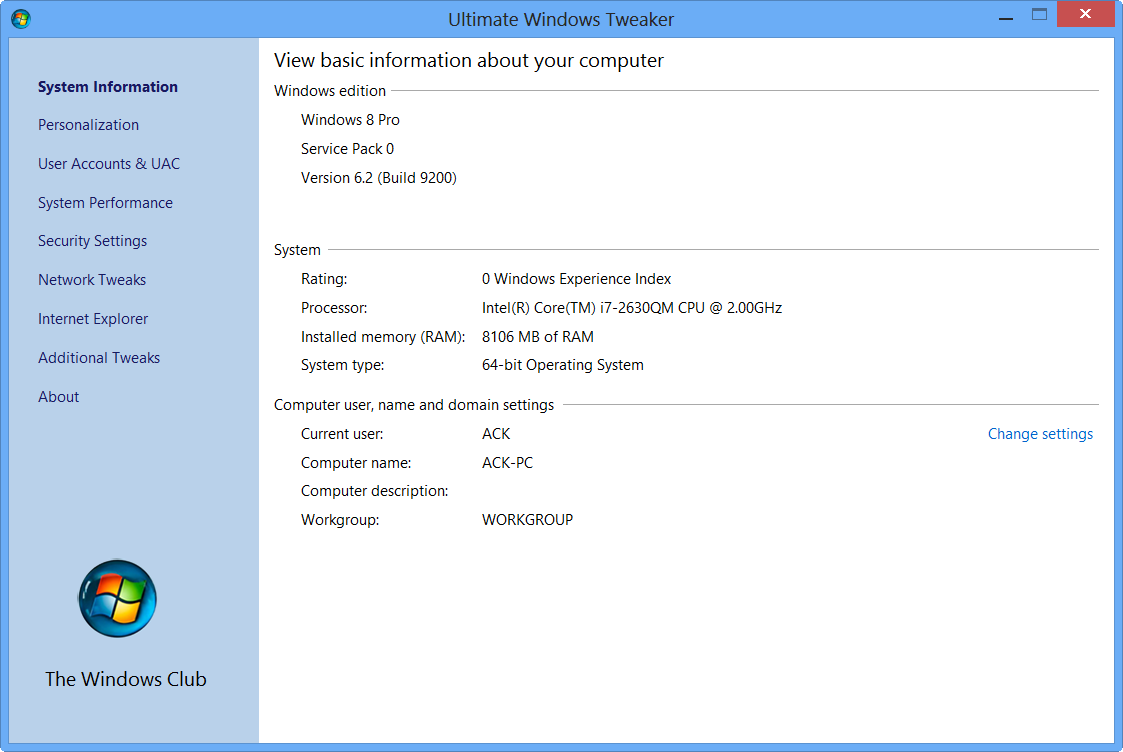The width and height of the screenshot is (1123, 752).
Task: Click the 8106 MB of RAM value
Action: pos(538,337)
